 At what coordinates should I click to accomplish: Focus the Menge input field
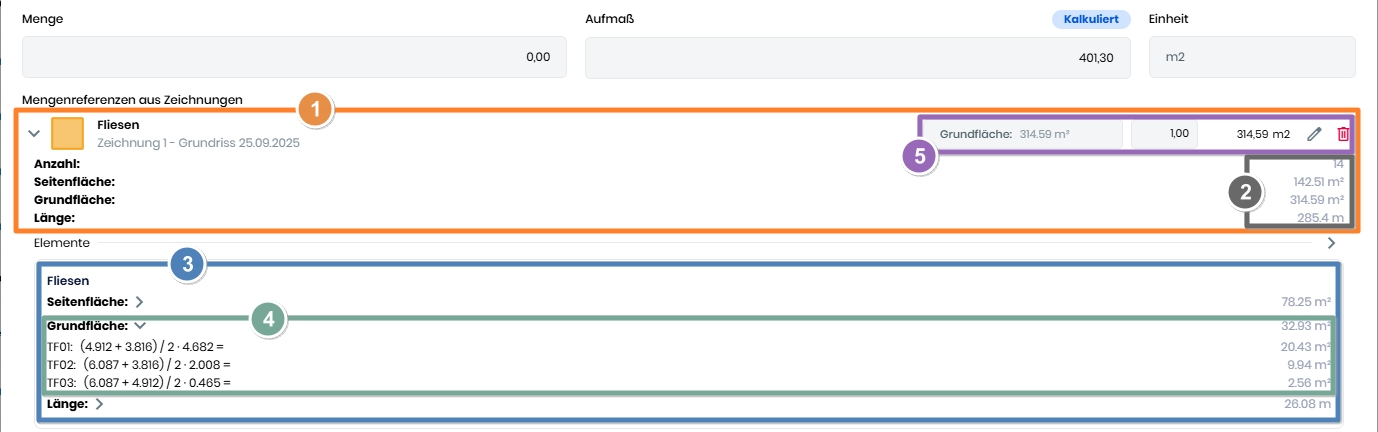tap(294, 57)
